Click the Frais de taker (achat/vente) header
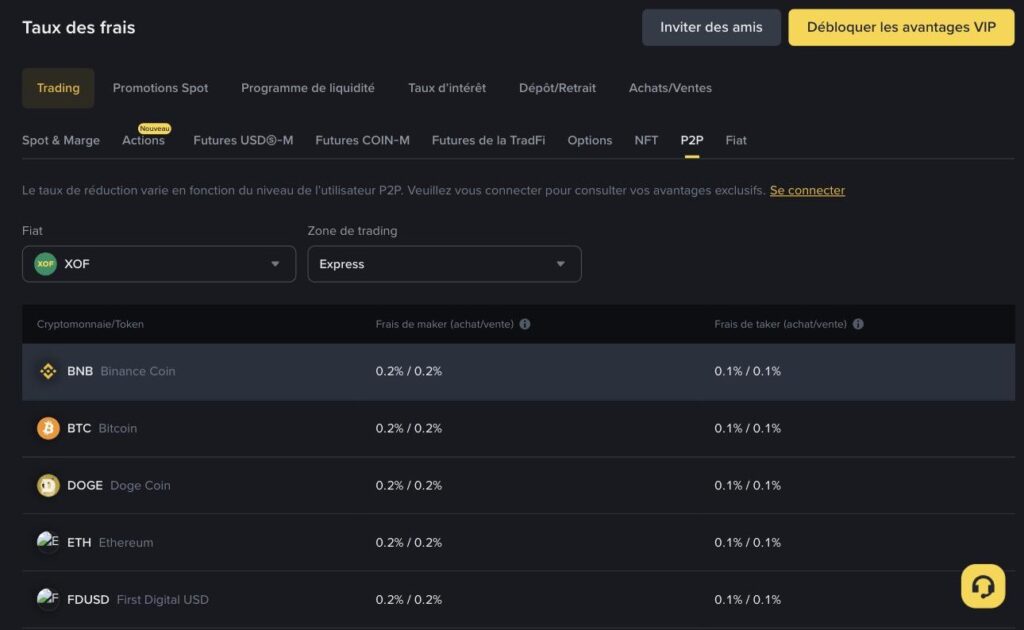This screenshot has height=630, width=1024. pyautogui.click(x=780, y=324)
